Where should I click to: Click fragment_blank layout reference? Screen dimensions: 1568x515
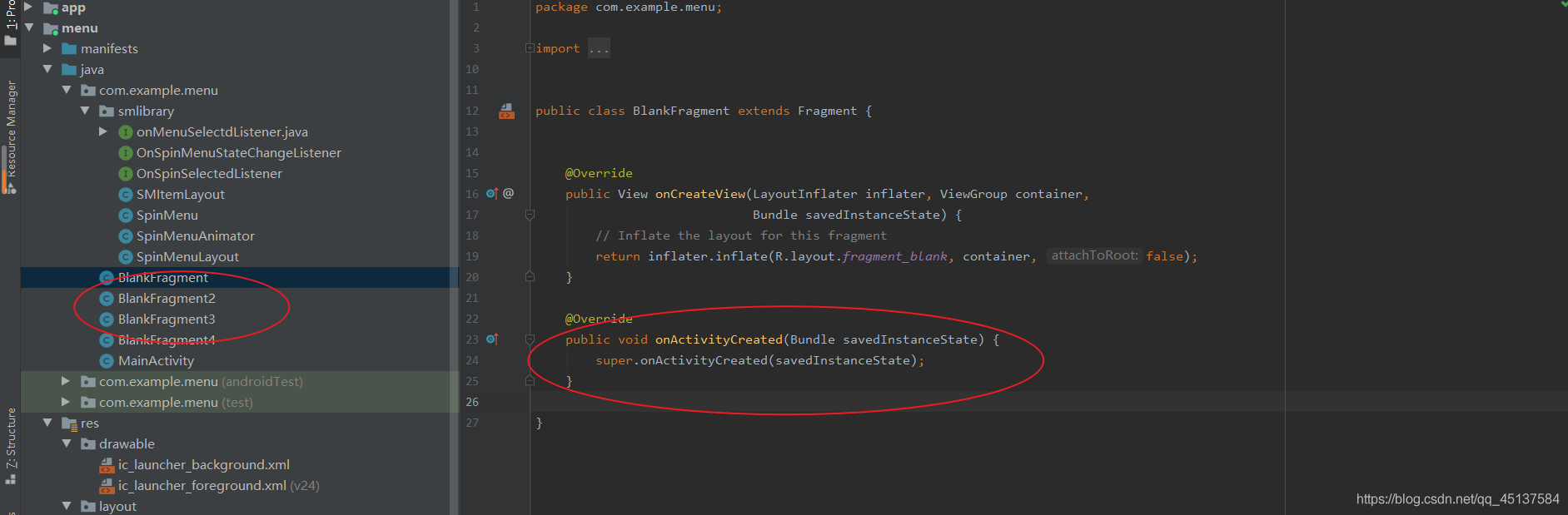pos(894,256)
